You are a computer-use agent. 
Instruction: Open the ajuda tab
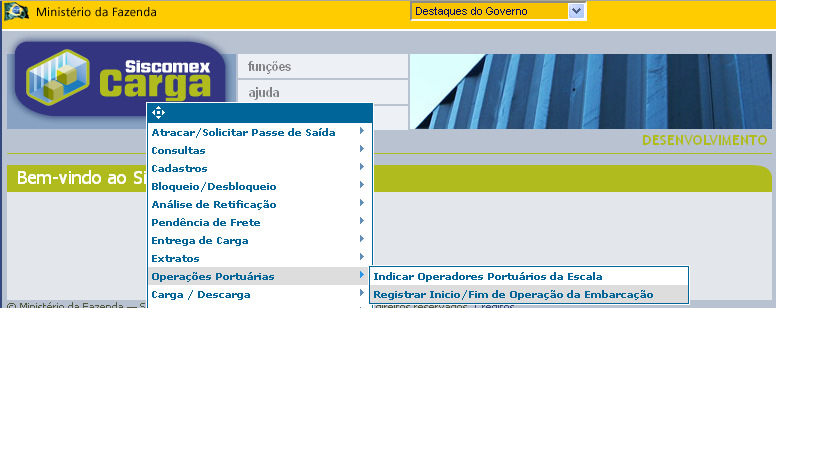coord(323,92)
